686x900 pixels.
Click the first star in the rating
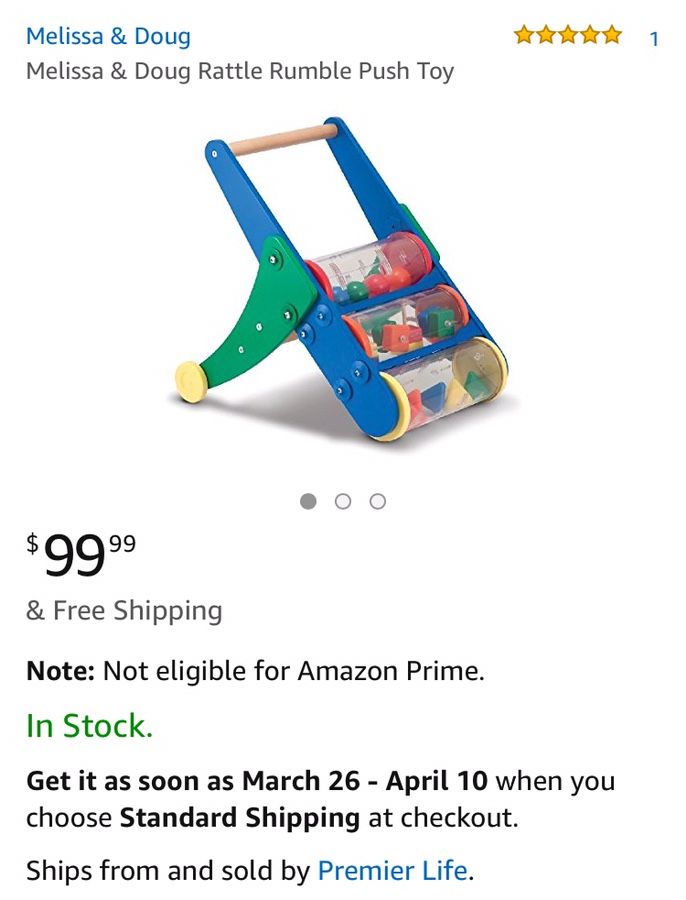coord(524,37)
